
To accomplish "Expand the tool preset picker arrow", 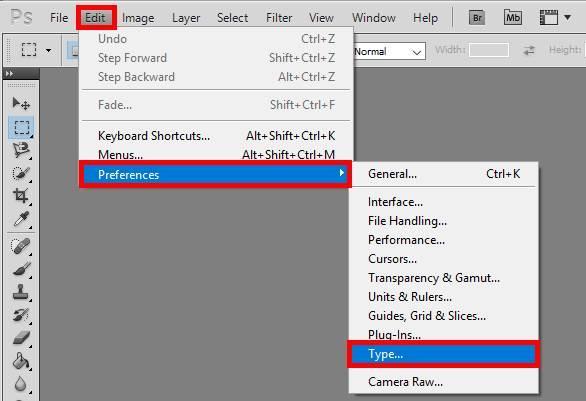I will 49,50.
